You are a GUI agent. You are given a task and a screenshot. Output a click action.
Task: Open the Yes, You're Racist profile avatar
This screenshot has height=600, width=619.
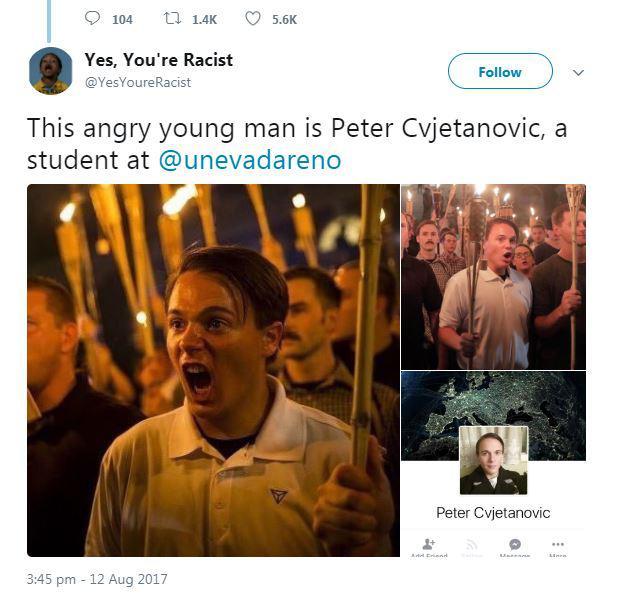pyautogui.click(x=51, y=71)
